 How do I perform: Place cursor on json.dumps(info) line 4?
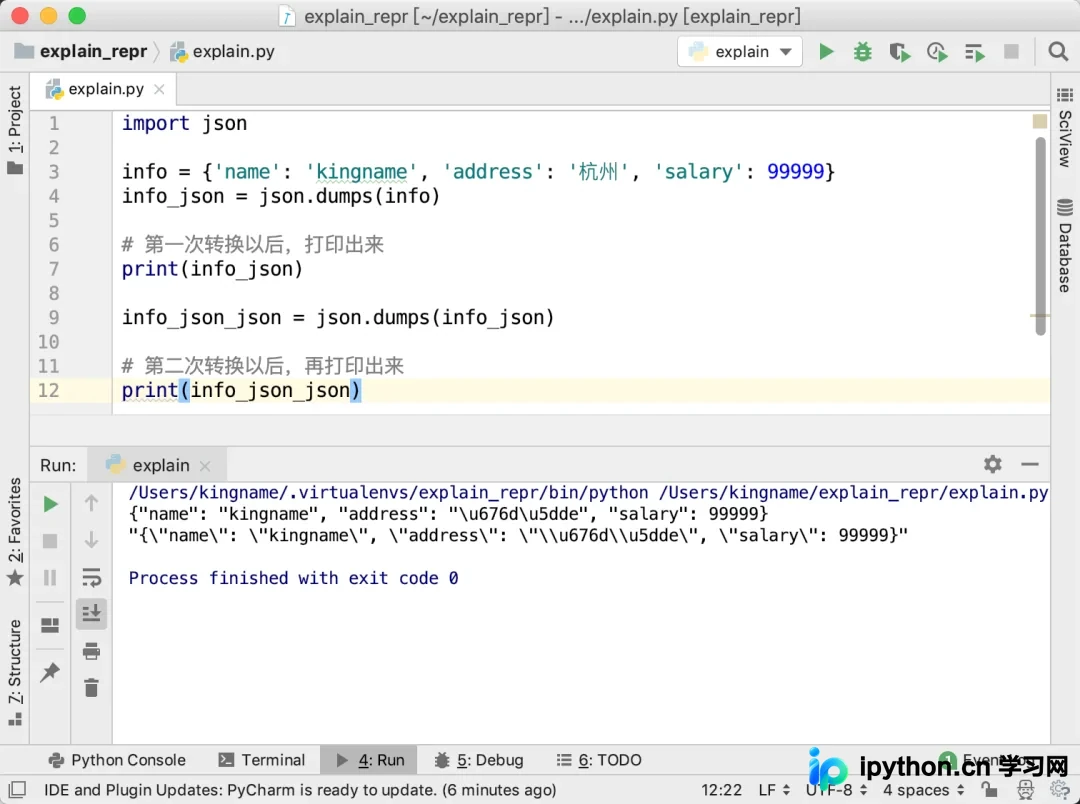(x=349, y=196)
